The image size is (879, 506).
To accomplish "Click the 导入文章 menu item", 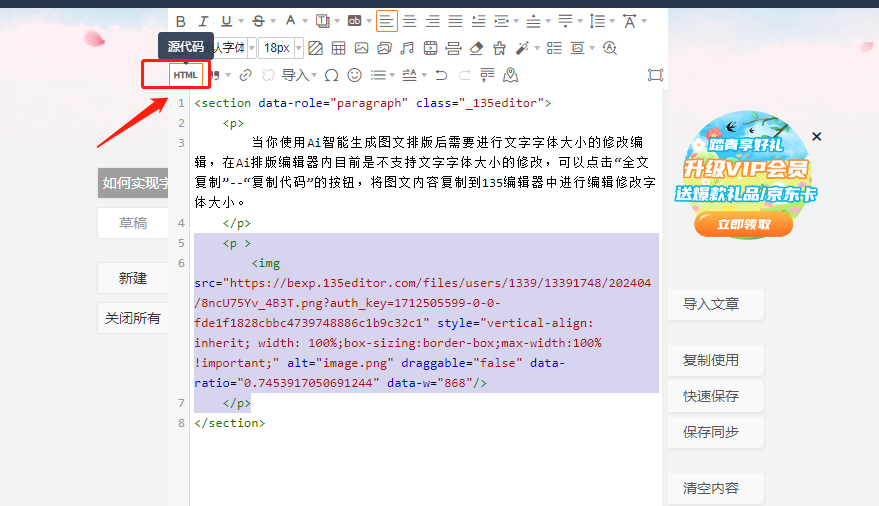I will coord(711,304).
